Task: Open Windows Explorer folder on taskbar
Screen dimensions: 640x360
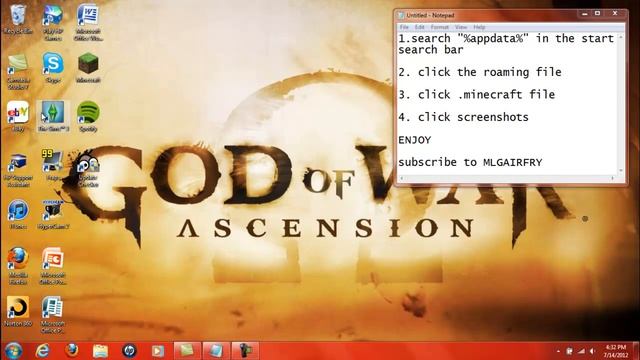Action: click(x=100, y=351)
